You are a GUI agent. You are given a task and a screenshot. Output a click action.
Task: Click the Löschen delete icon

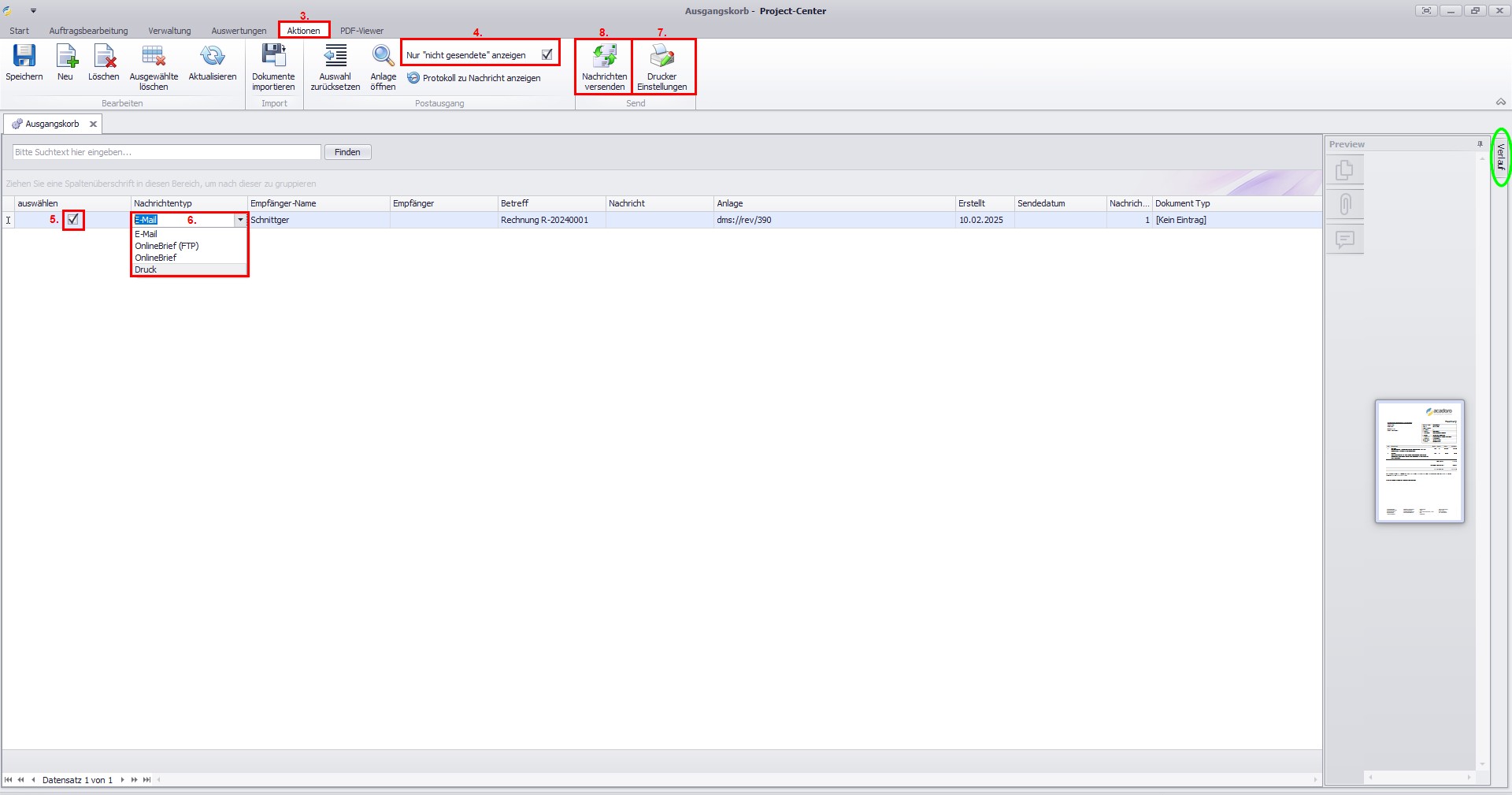point(104,57)
